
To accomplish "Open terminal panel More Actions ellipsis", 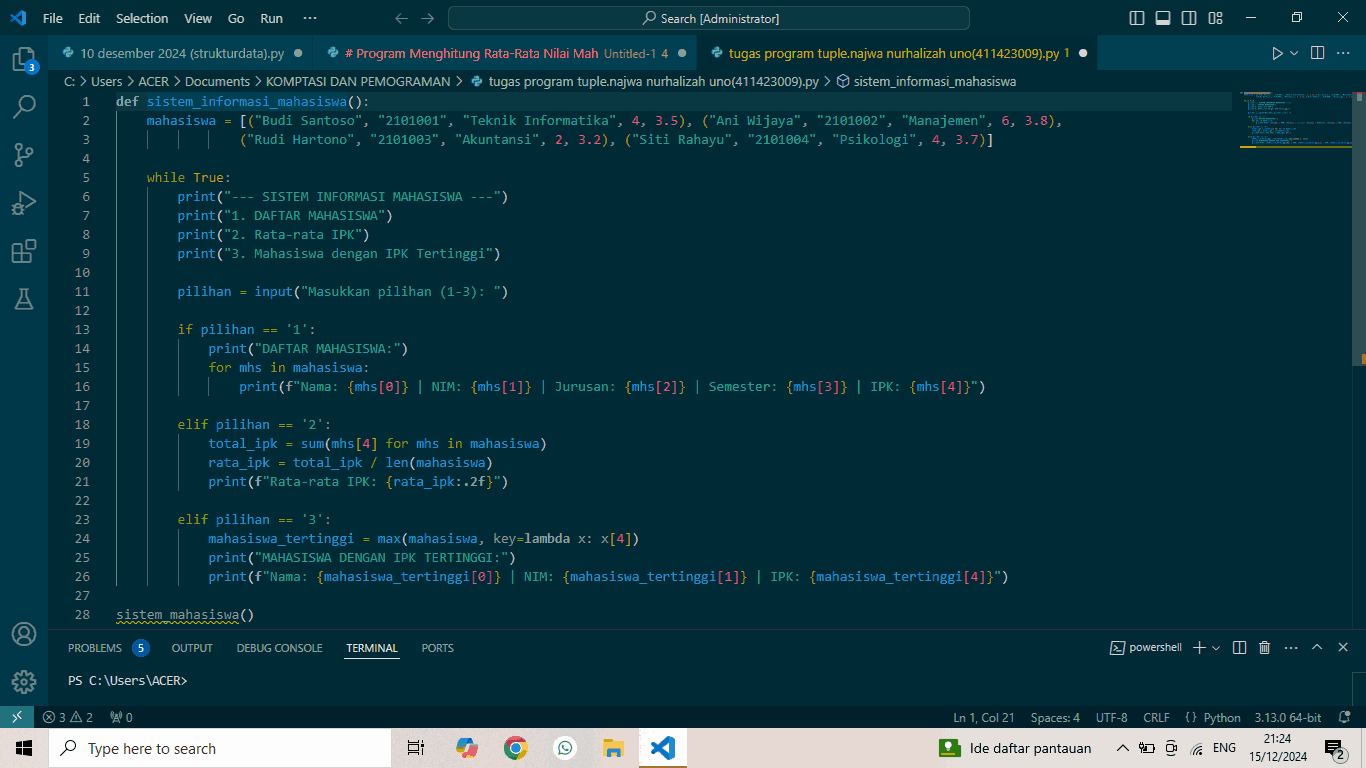I will [x=1291, y=647].
